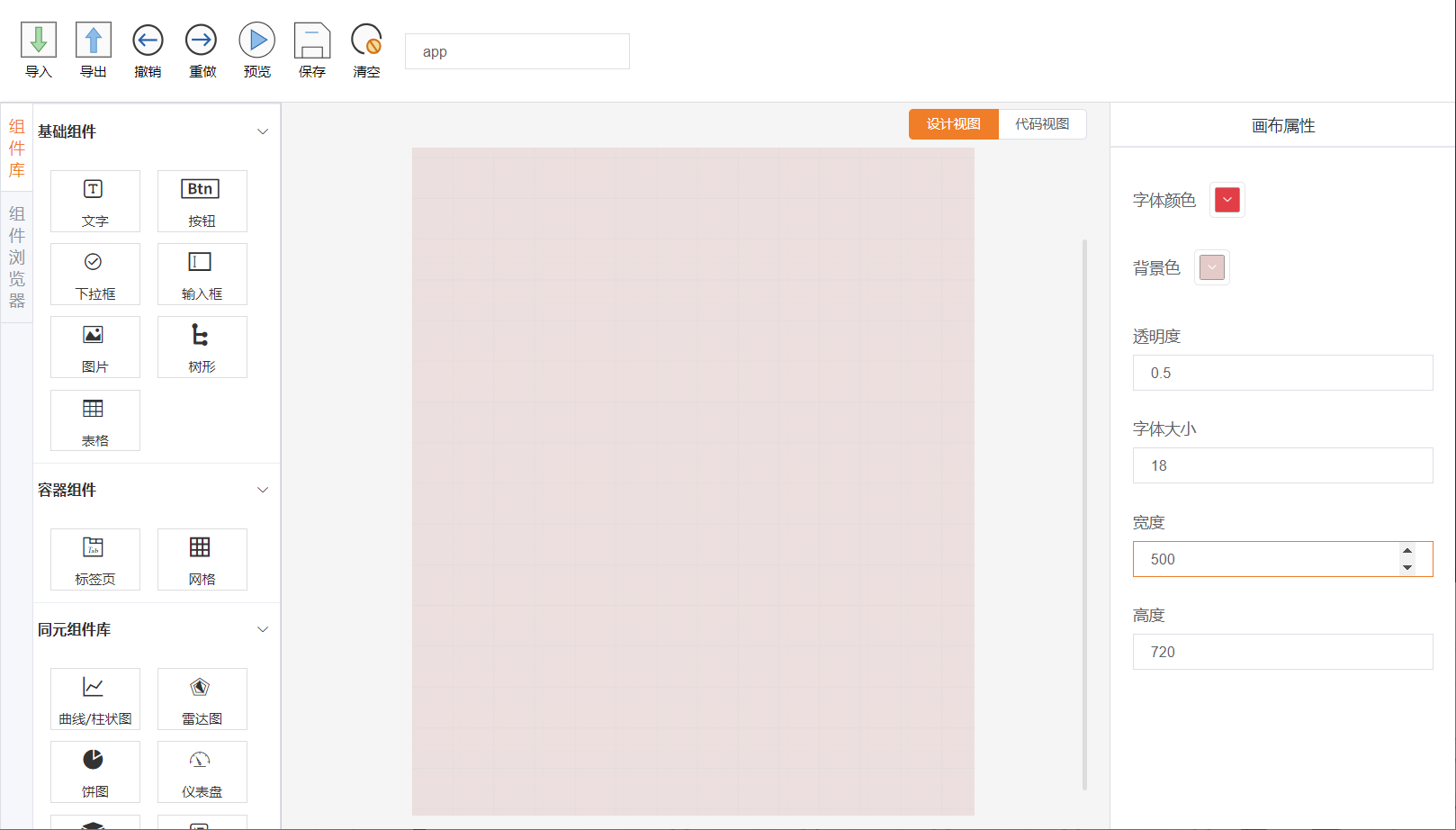Screen dimensions: 1456x830
Task: Collapse the 基础组件 section chevron
Action: [263, 131]
